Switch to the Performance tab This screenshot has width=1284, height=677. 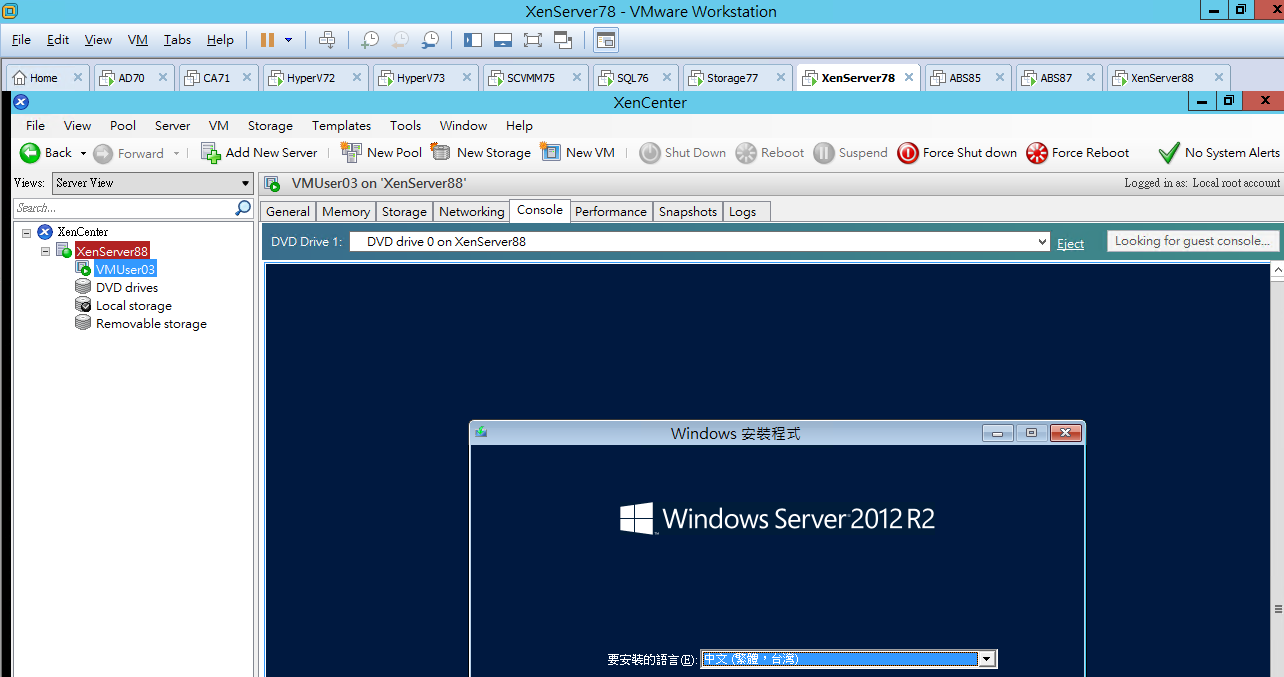[x=611, y=211]
